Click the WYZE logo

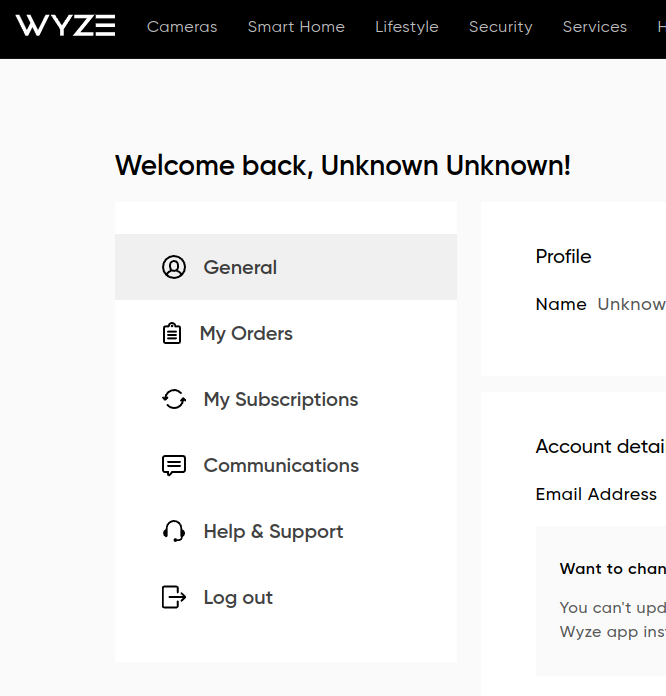pos(65,26)
